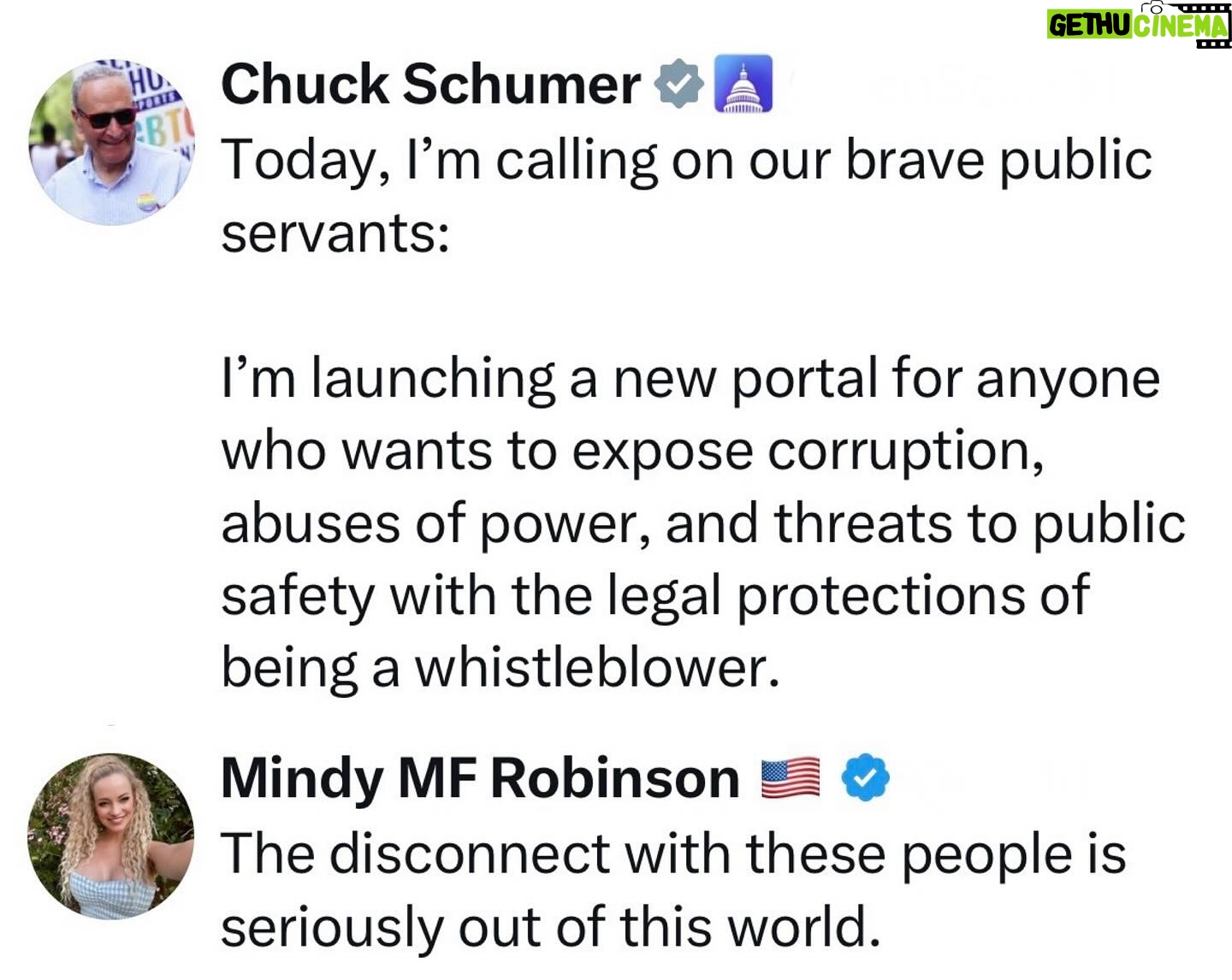Image resolution: width=1232 pixels, height=980 pixels.
Task: Open Mindy MF Robinson's profile picture
Action: click(x=111, y=835)
